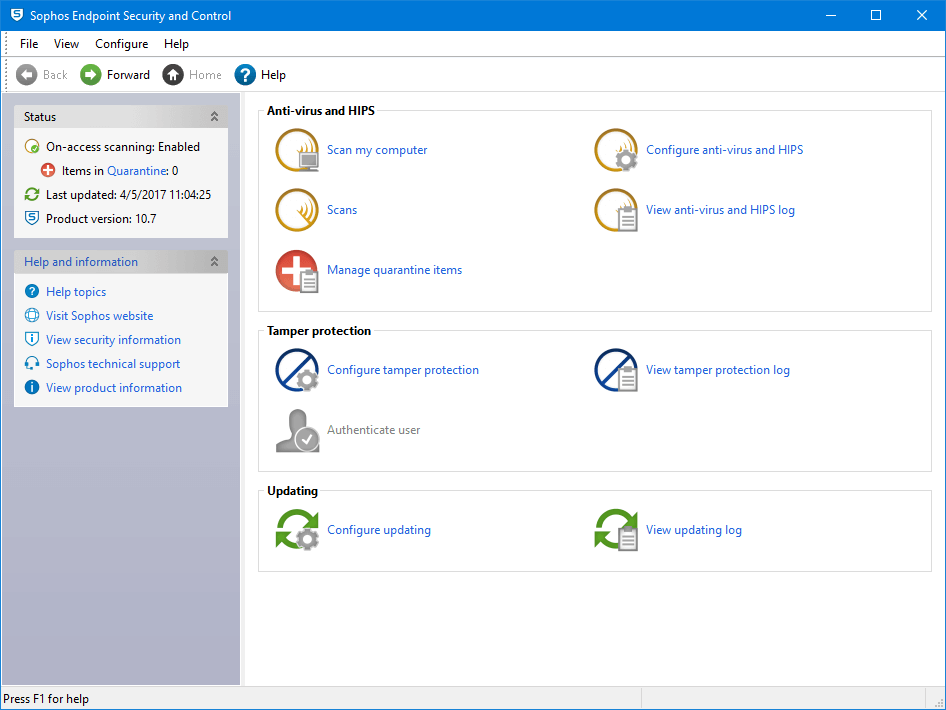
Task: Collapse the Status panel
Action: [x=213, y=116]
